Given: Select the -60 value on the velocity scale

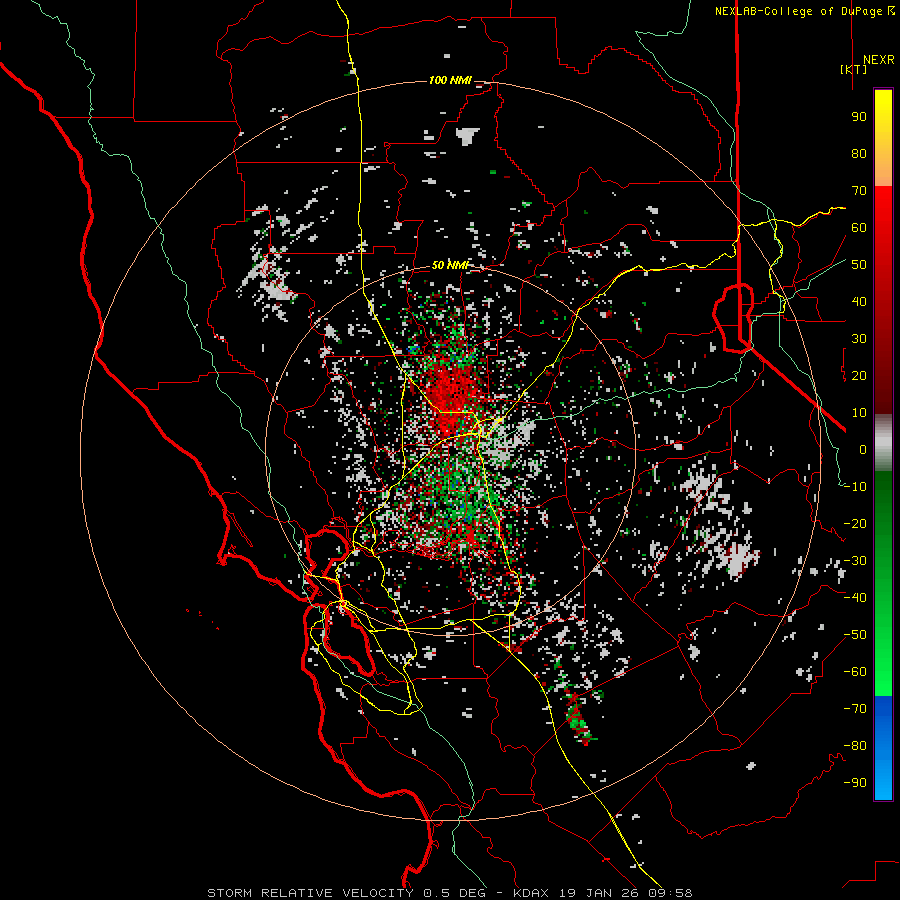Looking at the screenshot, I should pos(855,672).
